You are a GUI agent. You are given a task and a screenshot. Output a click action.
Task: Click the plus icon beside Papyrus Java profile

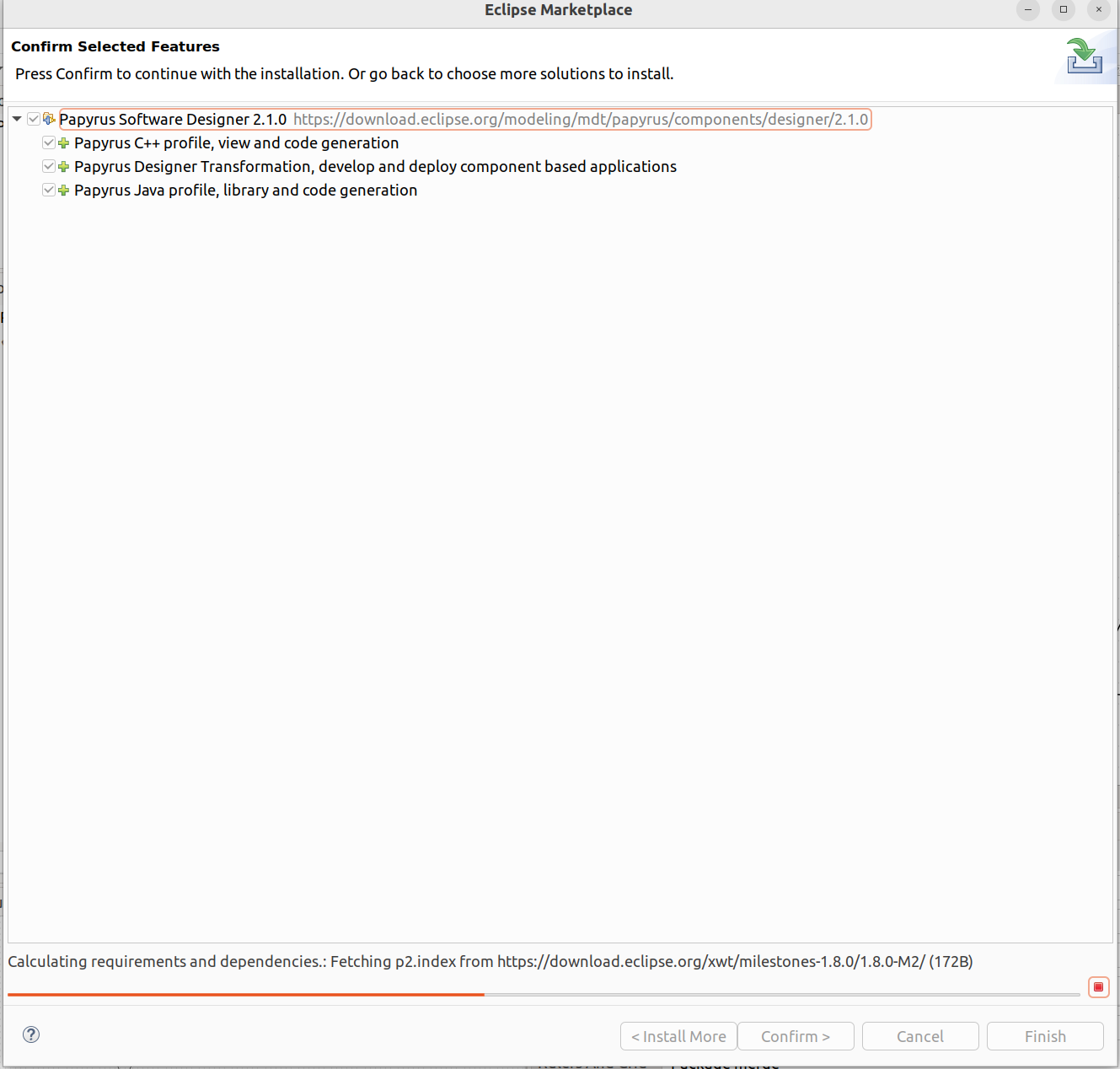(64, 191)
